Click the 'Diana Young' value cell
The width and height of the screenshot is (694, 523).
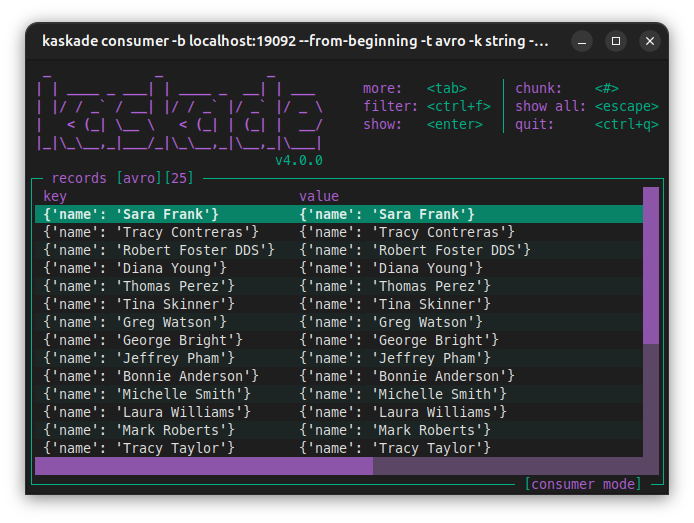[391, 269]
